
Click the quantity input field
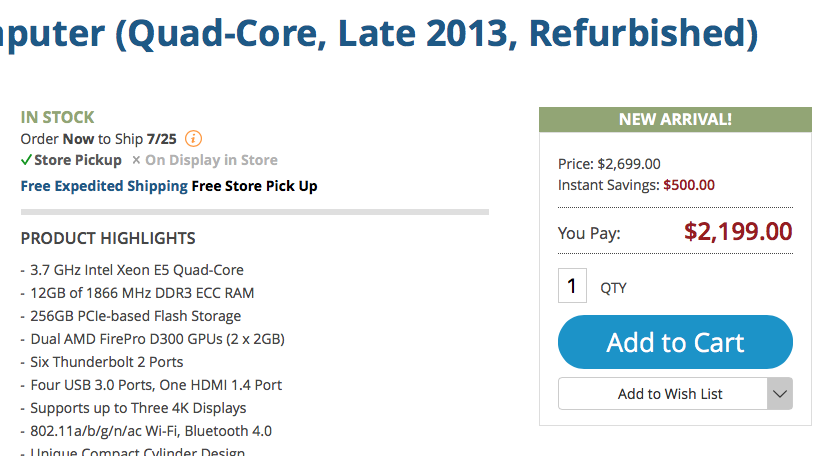coord(572,287)
